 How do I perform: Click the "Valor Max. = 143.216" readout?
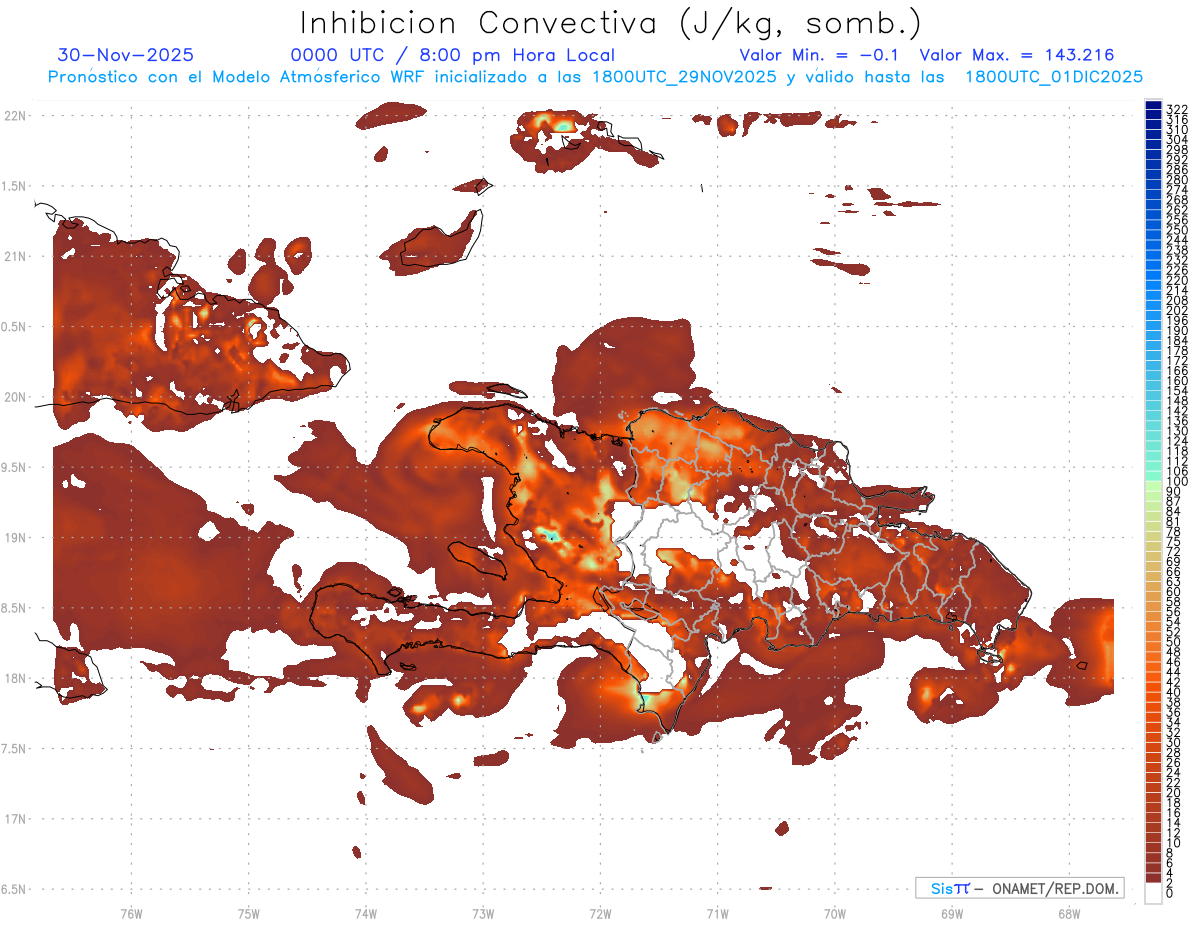pyautogui.click(x=1017, y=55)
